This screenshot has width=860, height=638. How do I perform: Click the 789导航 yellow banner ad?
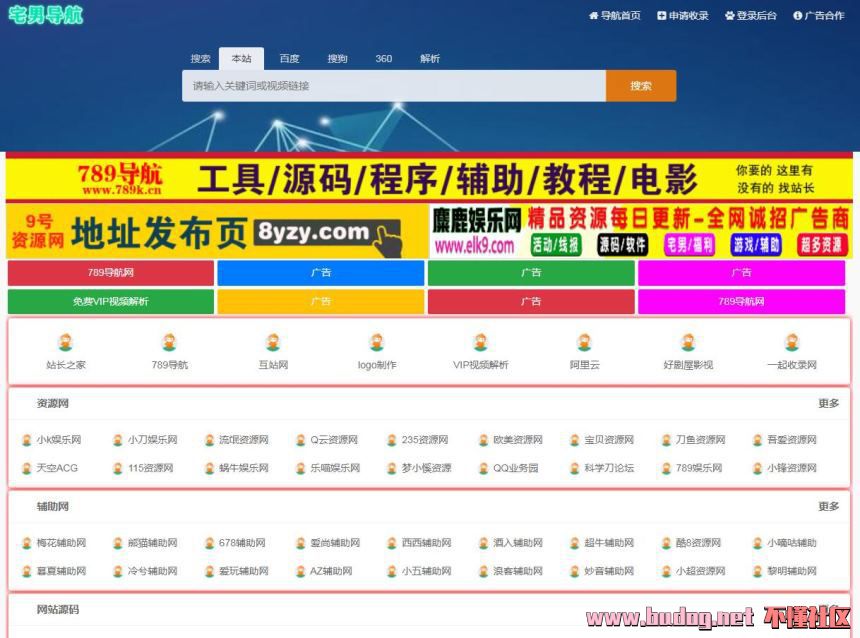428,179
